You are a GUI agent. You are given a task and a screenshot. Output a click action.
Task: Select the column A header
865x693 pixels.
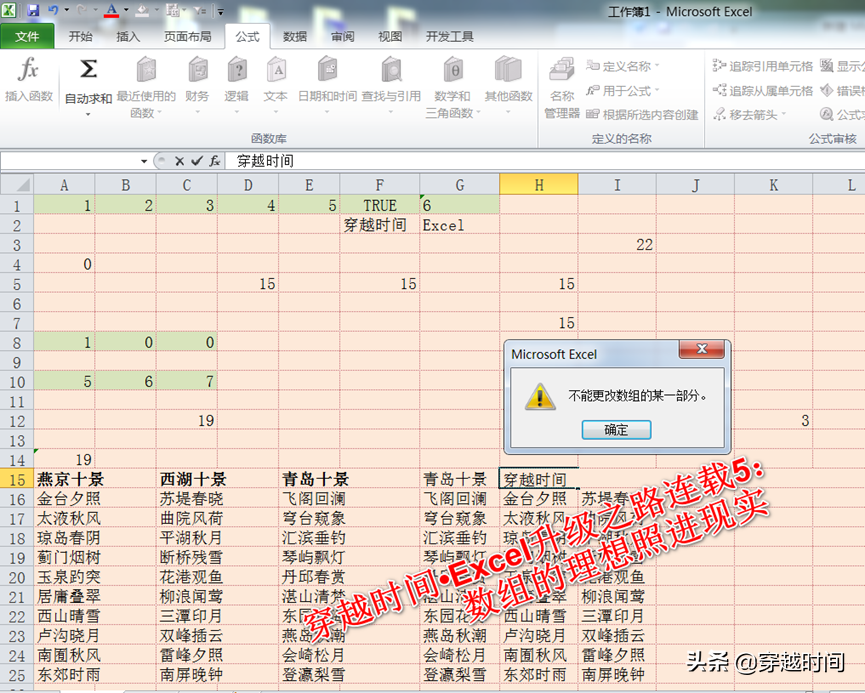pos(64,185)
